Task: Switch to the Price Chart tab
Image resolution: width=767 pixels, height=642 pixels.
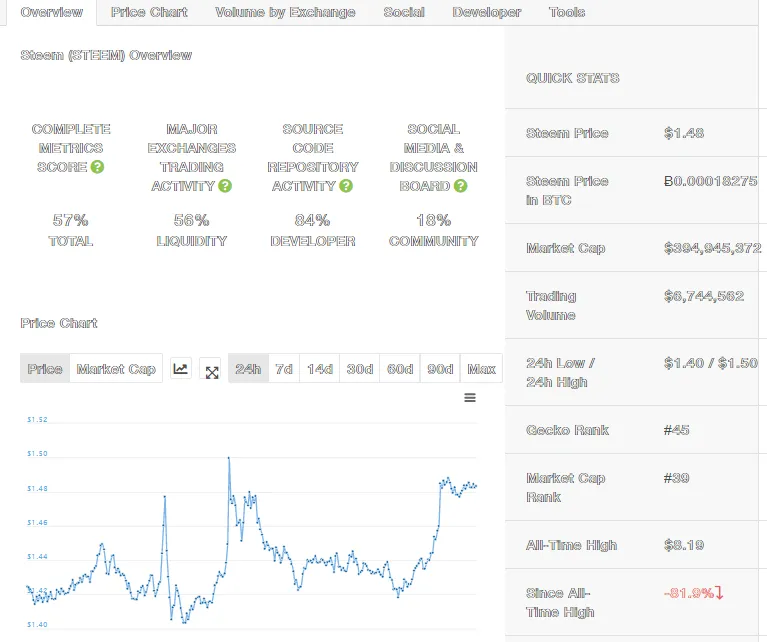Action: click(x=149, y=12)
